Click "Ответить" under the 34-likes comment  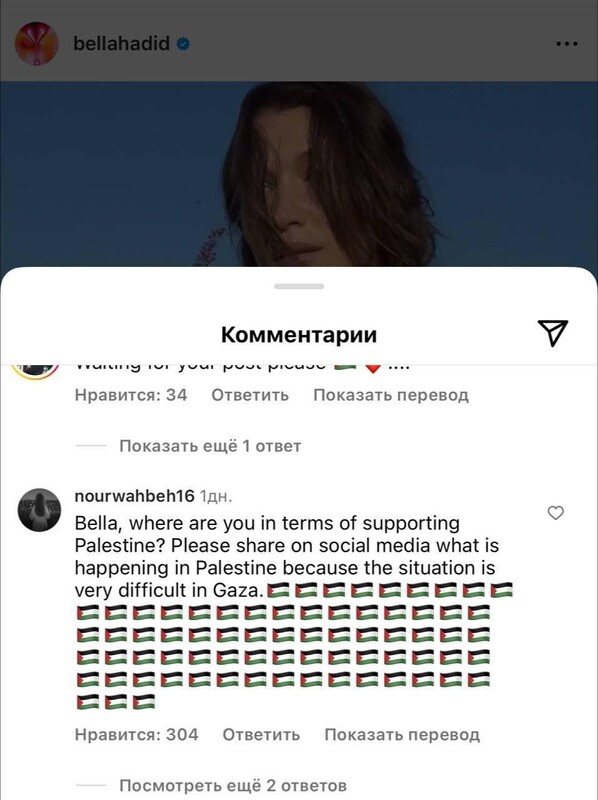click(250, 395)
